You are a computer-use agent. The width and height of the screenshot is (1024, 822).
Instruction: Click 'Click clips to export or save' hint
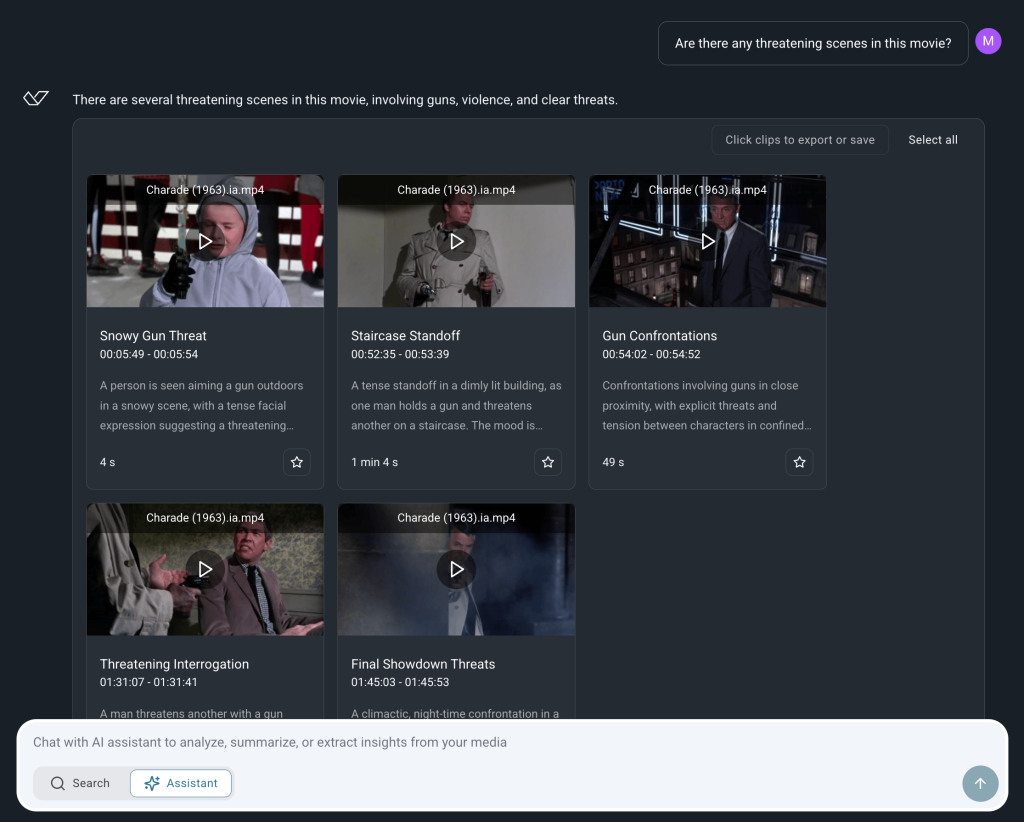click(x=799, y=140)
